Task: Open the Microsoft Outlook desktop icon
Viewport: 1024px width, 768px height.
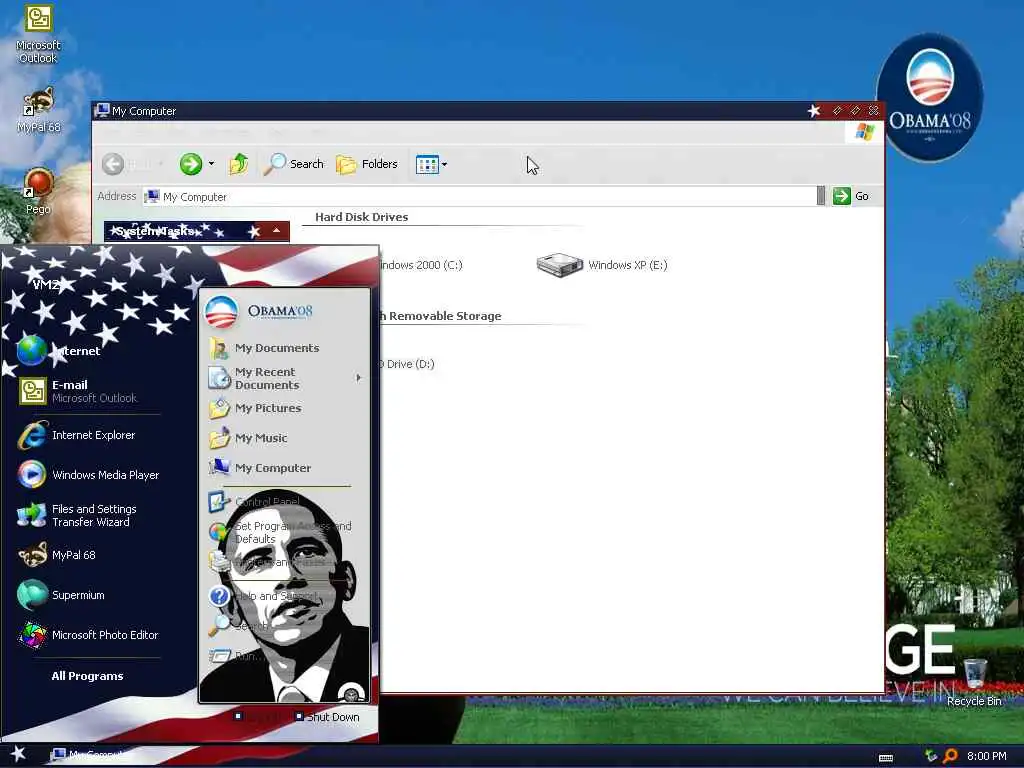Action: 39,34
